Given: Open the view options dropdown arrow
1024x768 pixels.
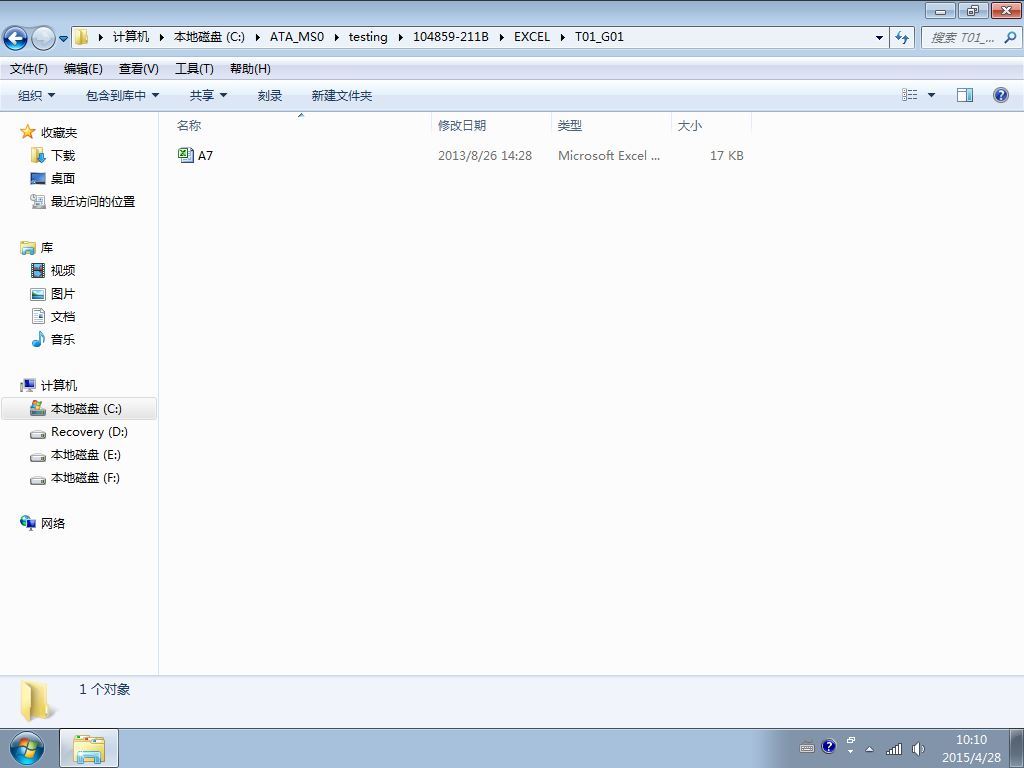Looking at the screenshot, I should (x=931, y=95).
